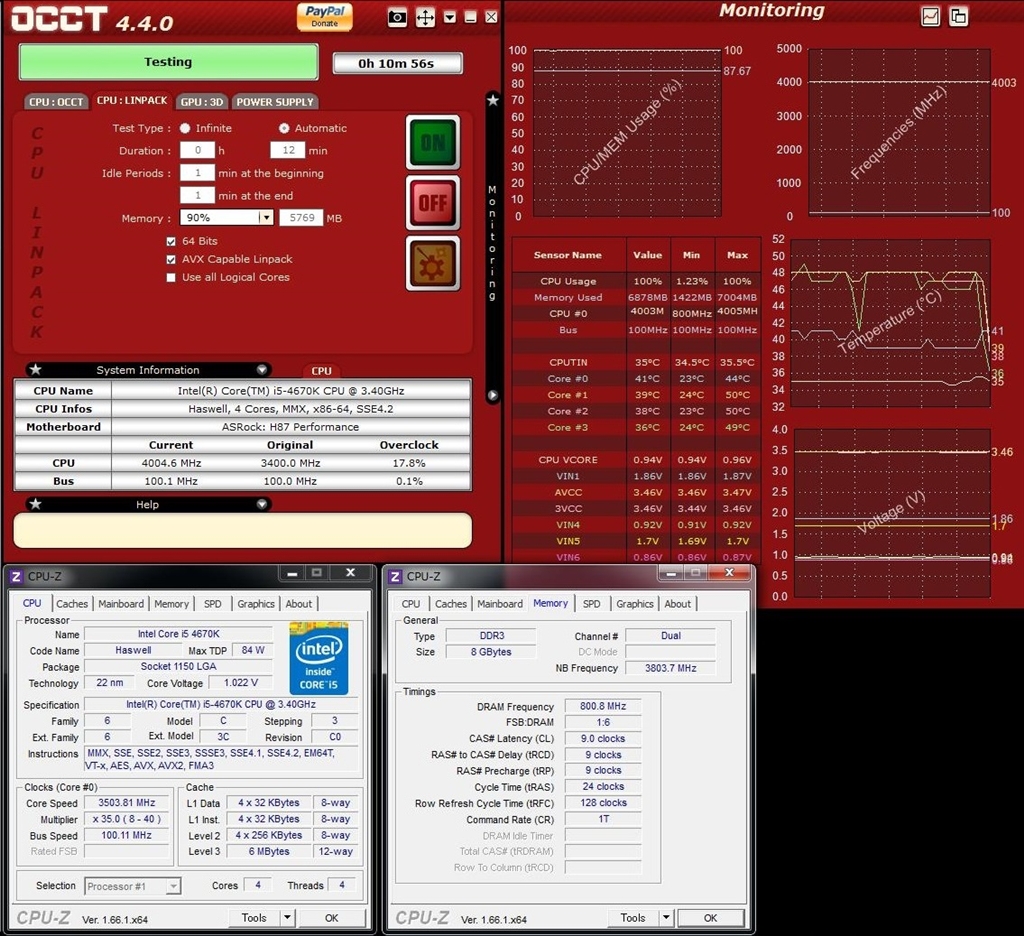Viewport: 1024px width, 936px height.
Task: Switch to the POWER SUPPLY tab
Action: [x=275, y=102]
